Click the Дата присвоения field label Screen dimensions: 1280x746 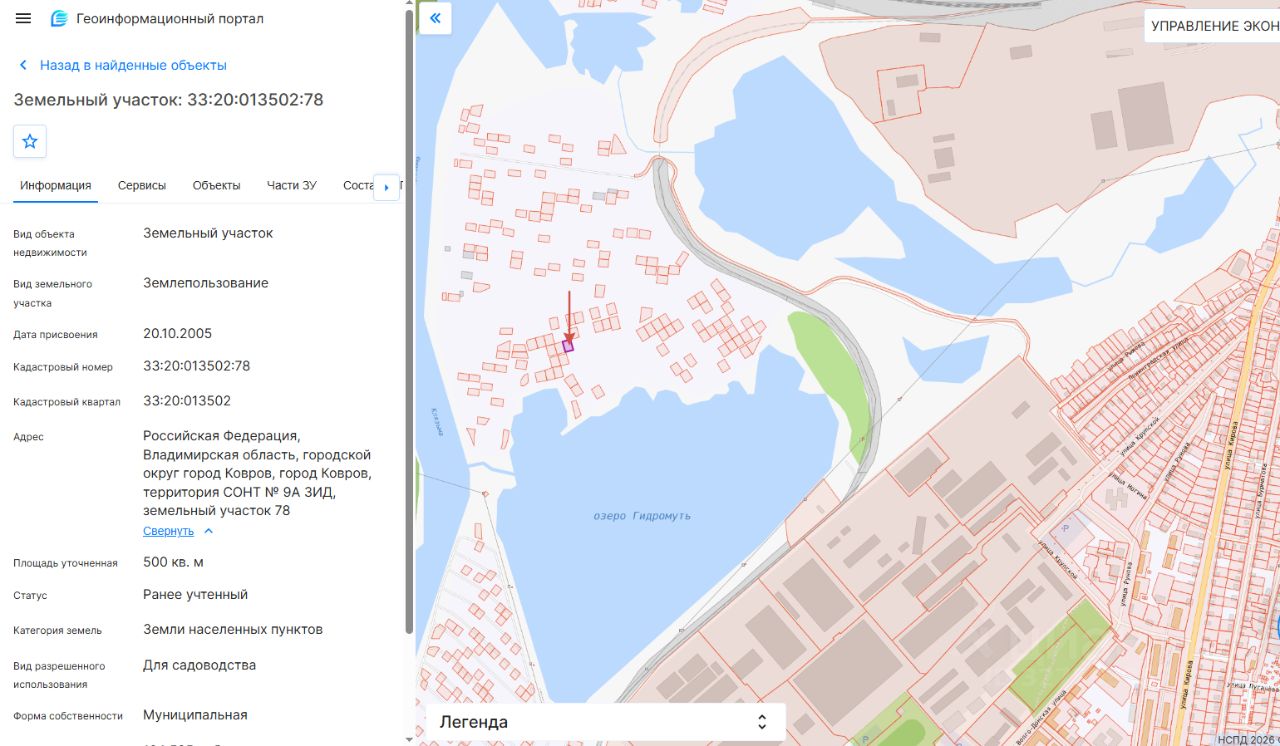tap(55, 335)
